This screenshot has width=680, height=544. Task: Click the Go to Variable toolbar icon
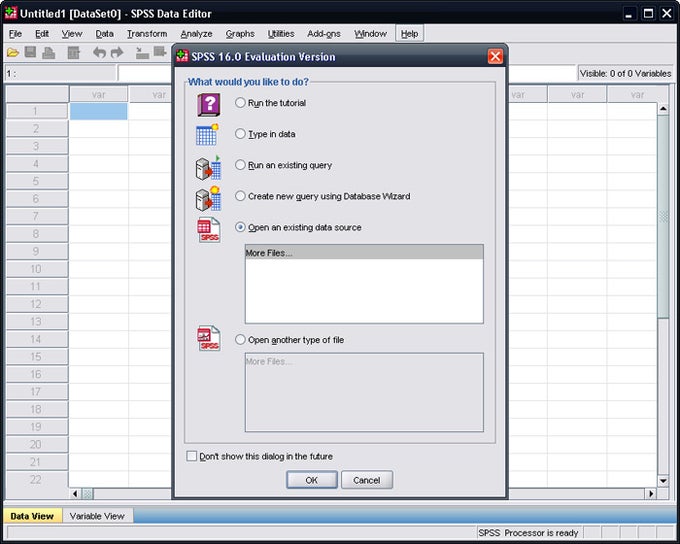(160, 52)
